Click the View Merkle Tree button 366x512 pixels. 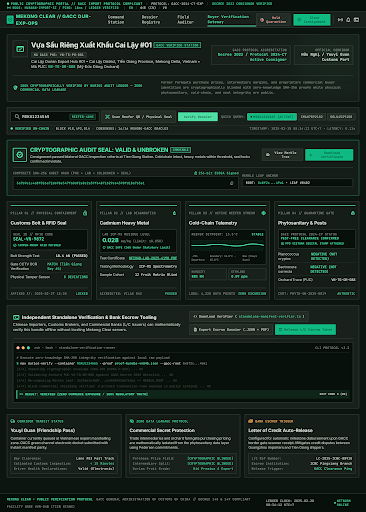[282, 155]
